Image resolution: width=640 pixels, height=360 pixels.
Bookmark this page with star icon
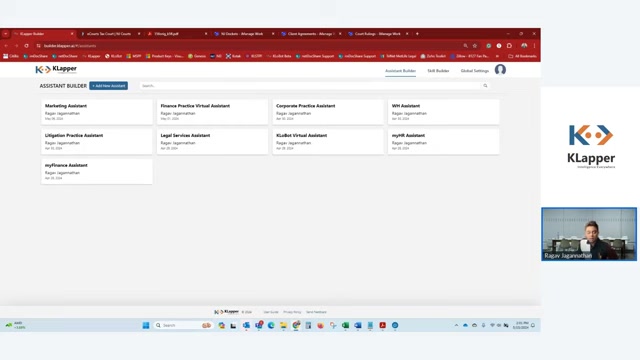[475, 46]
